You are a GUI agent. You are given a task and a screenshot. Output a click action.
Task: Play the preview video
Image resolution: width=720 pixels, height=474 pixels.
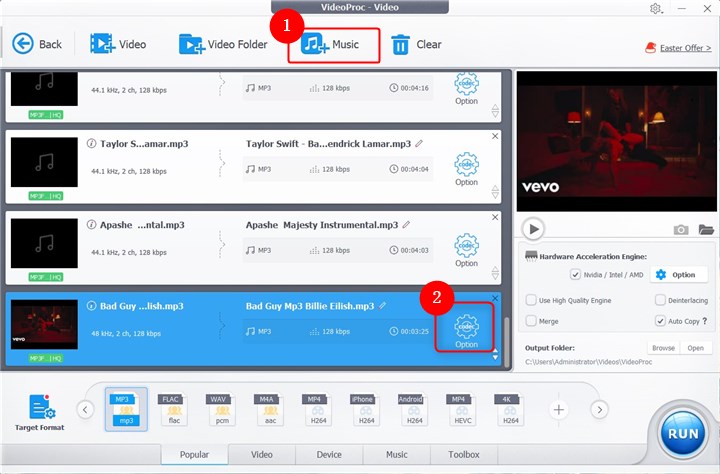(x=533, y=229)
